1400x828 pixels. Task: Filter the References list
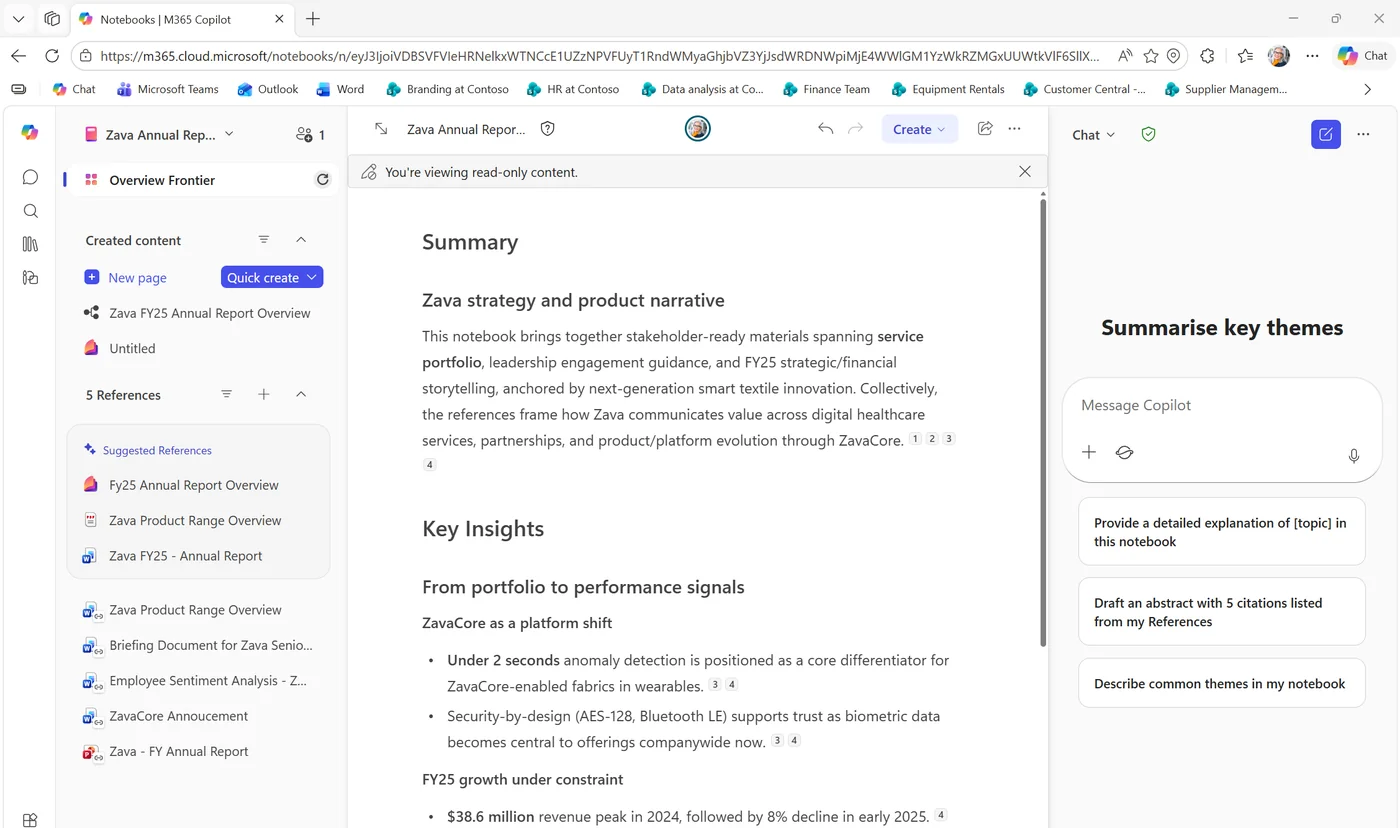pyautogui.click(x=227, y=395)
